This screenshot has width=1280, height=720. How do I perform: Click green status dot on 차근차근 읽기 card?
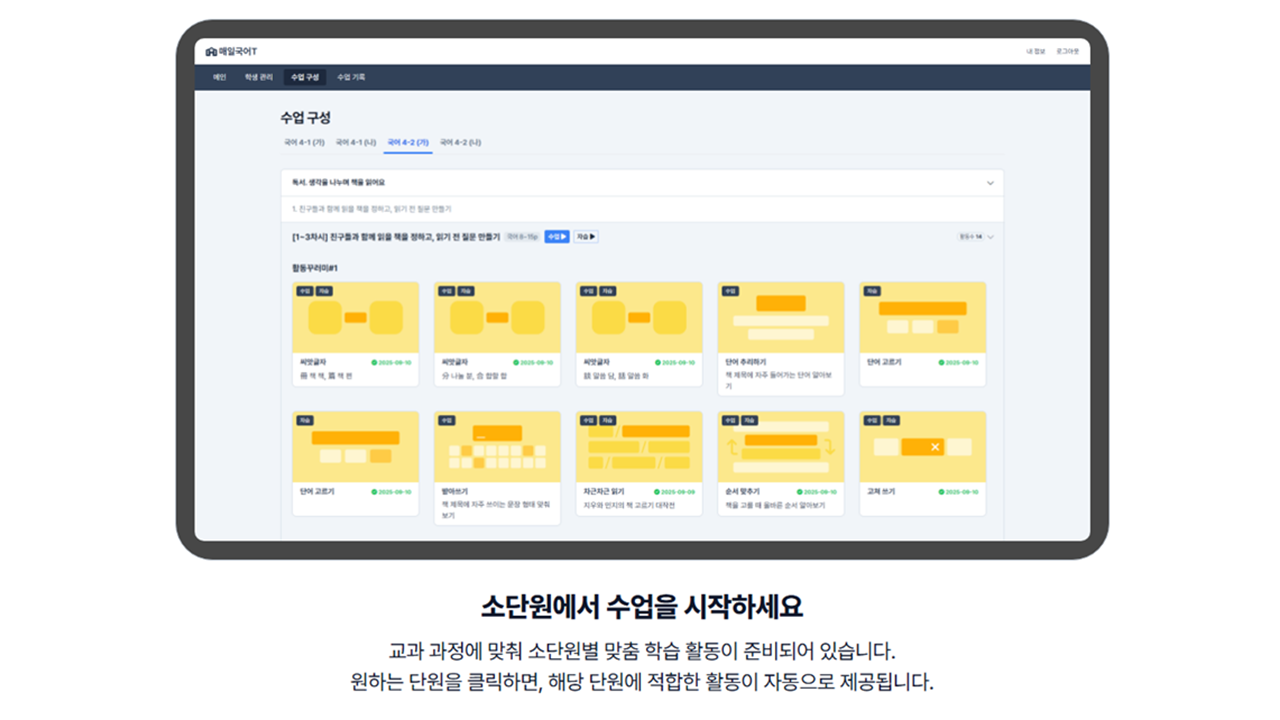657,492
